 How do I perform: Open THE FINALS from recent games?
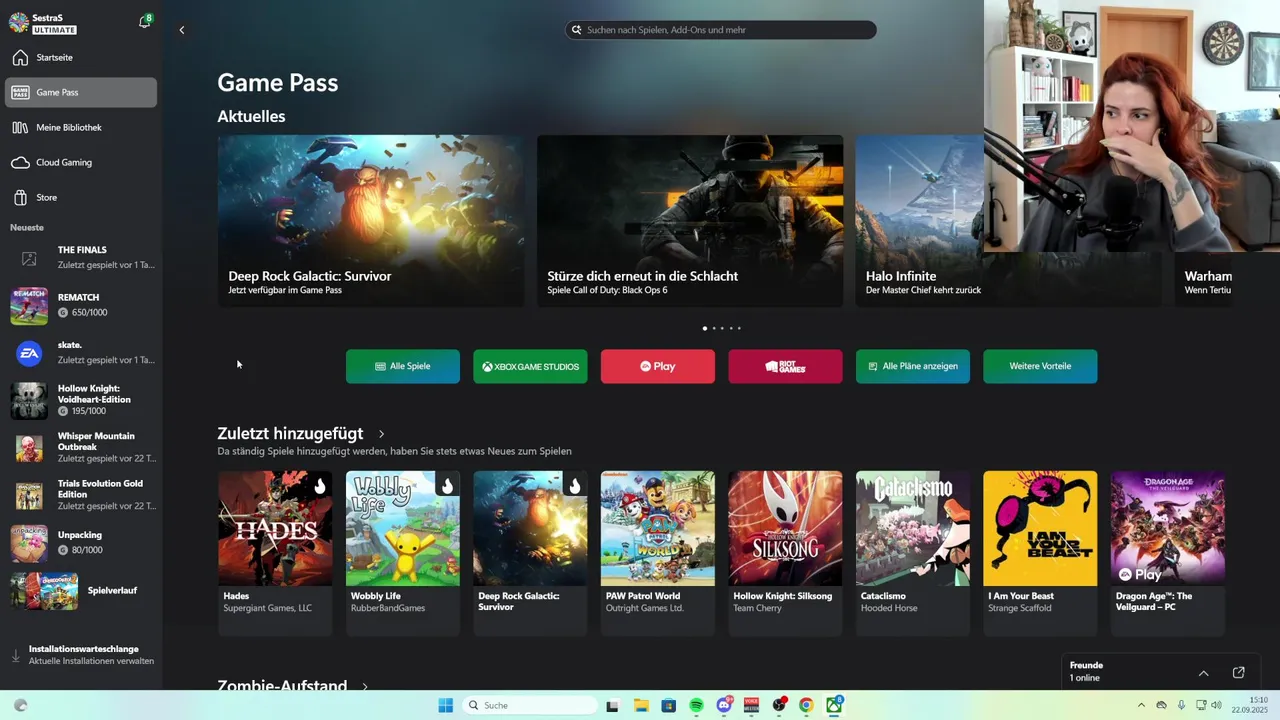point(81,258)
